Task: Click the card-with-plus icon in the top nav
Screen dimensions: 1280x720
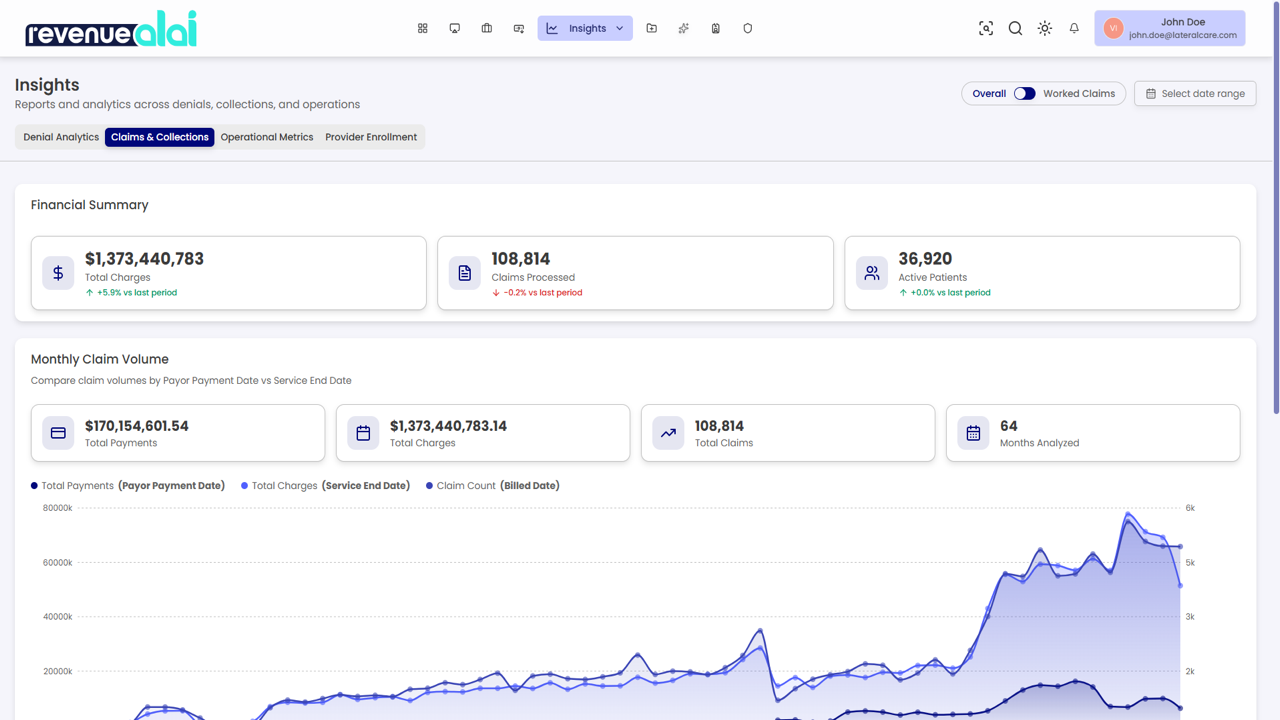Action: (518, 28)
